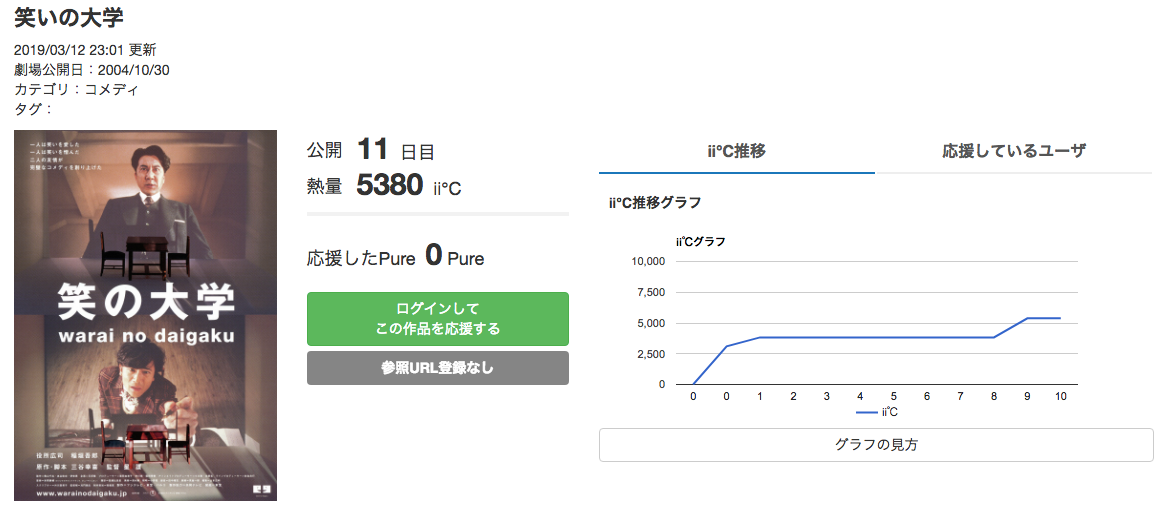Click the コメディ category text
The height and width of the screenshot is (509, 1167).
tap(111, 89)
